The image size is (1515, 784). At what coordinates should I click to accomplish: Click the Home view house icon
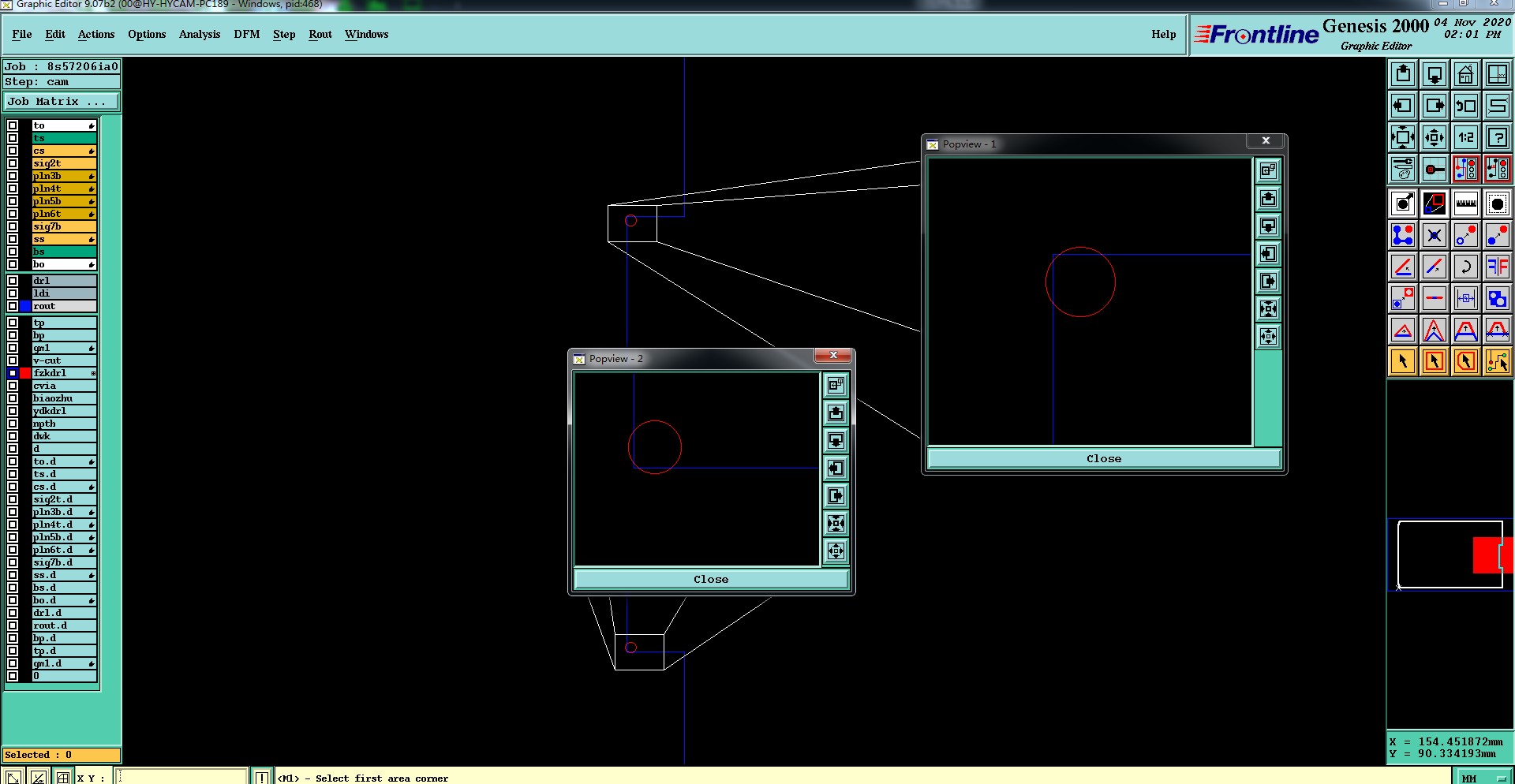1466,74
